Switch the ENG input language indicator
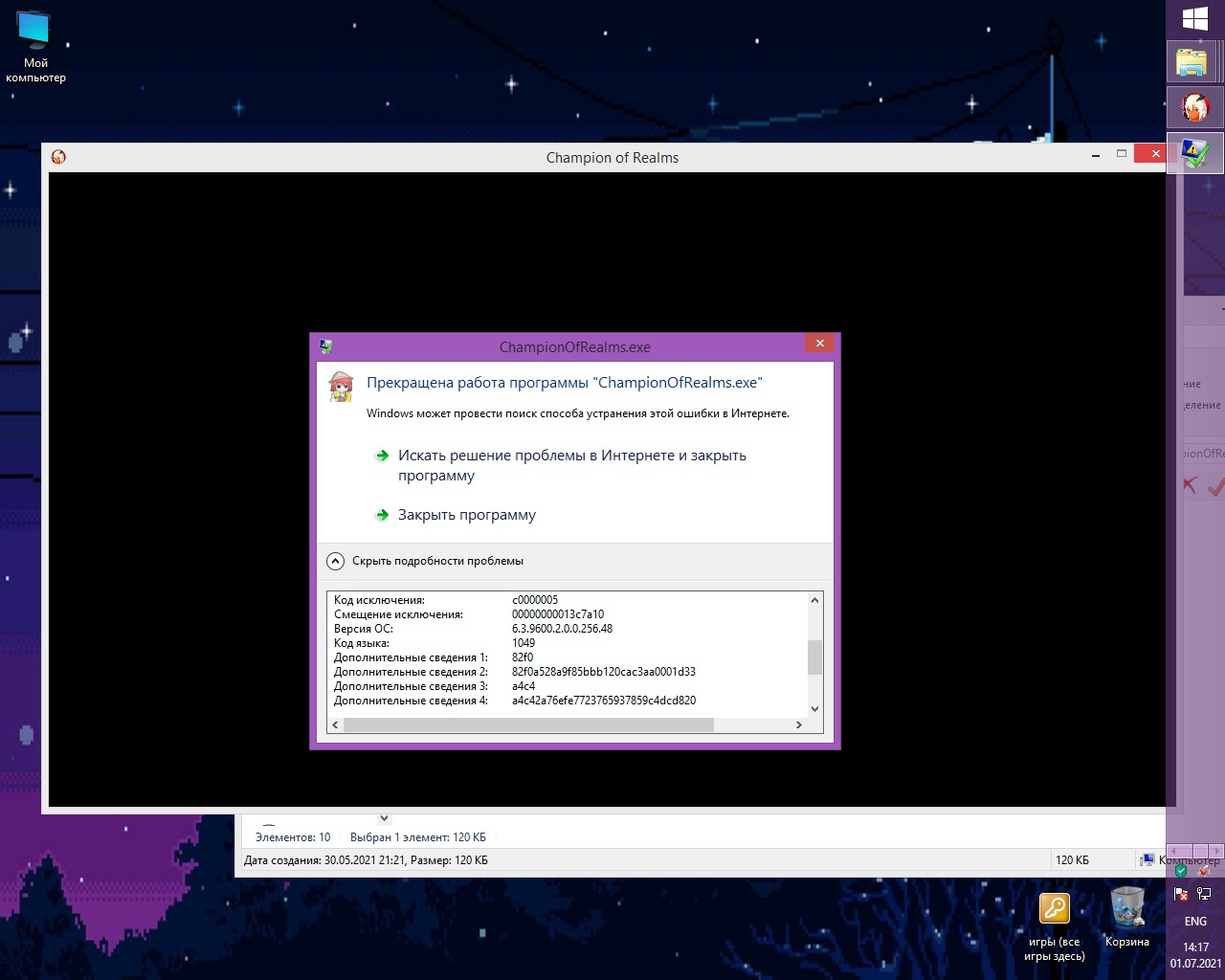Image resolution: width=1225 pixels, height=980 pixels. pos(1195,922)
